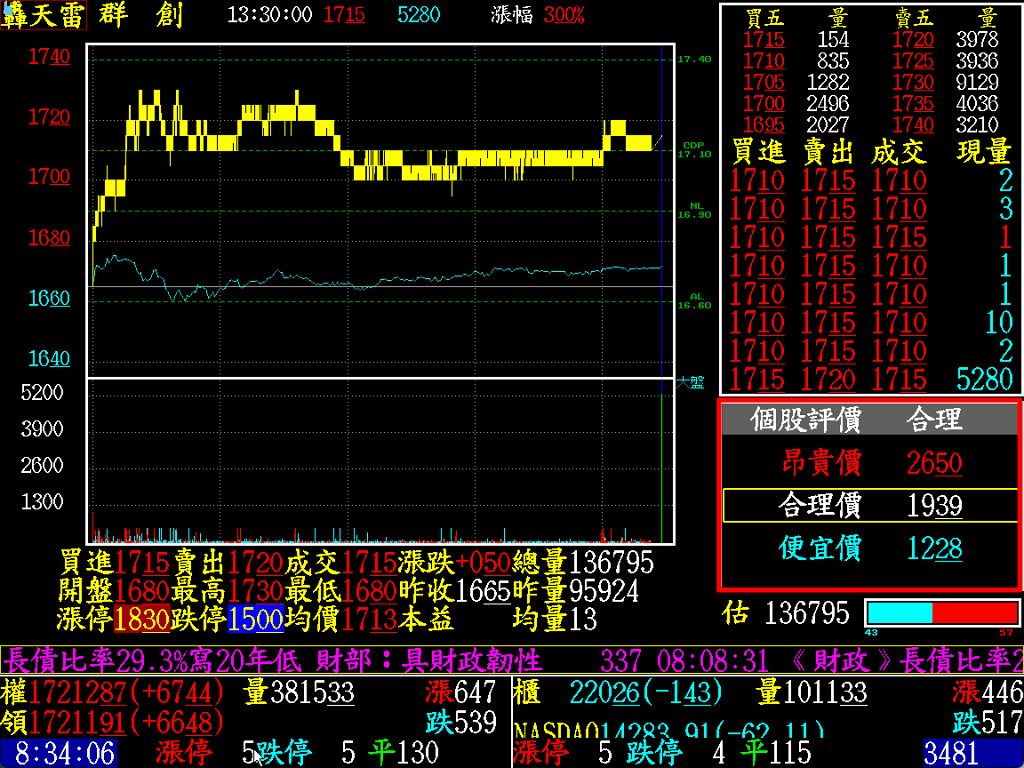Click the 大盤 label beside the chart
The image size is (1024, 768).
(690, 381)
